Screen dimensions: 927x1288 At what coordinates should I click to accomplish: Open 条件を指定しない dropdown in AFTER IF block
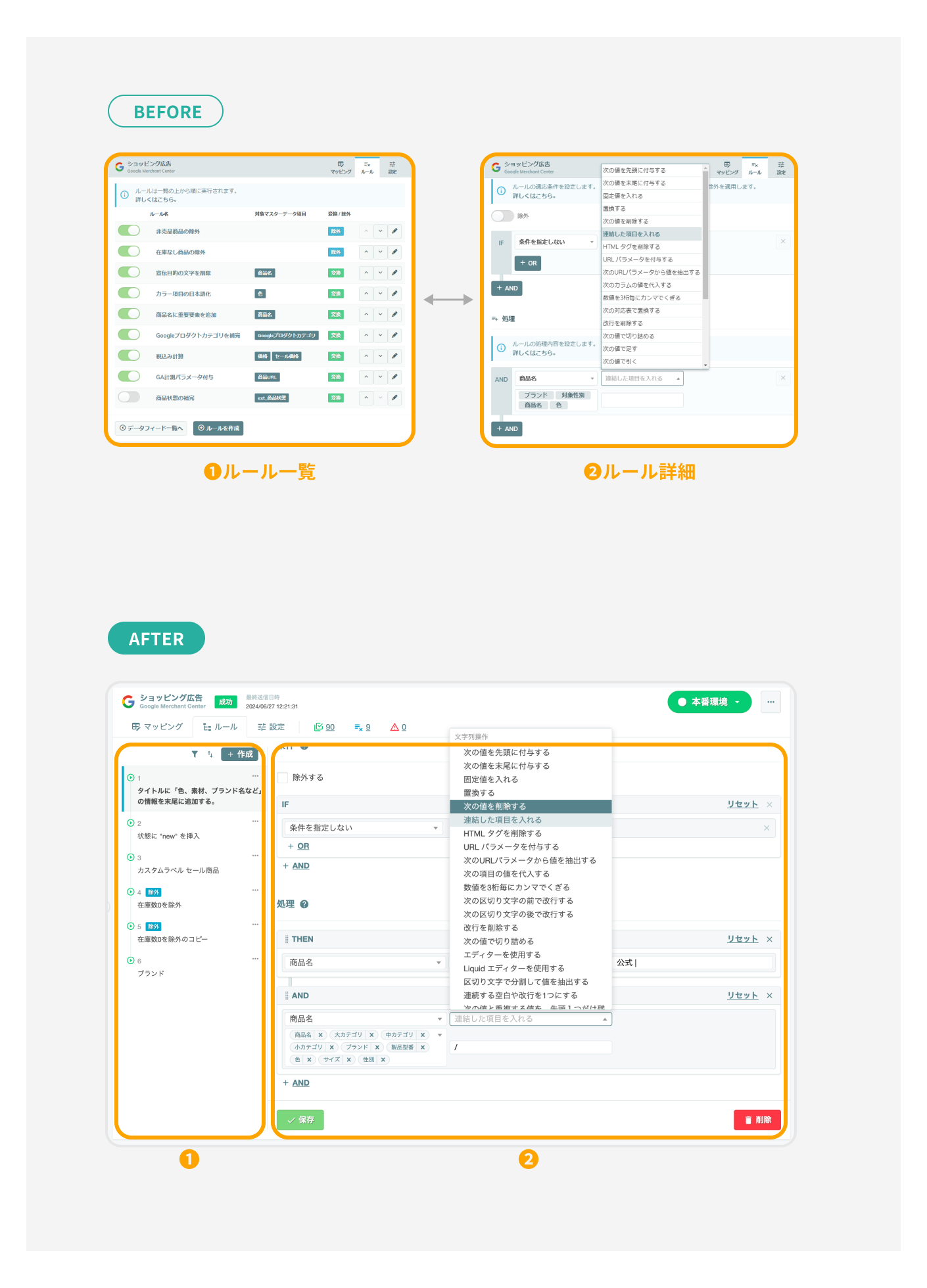click(363, 828)
